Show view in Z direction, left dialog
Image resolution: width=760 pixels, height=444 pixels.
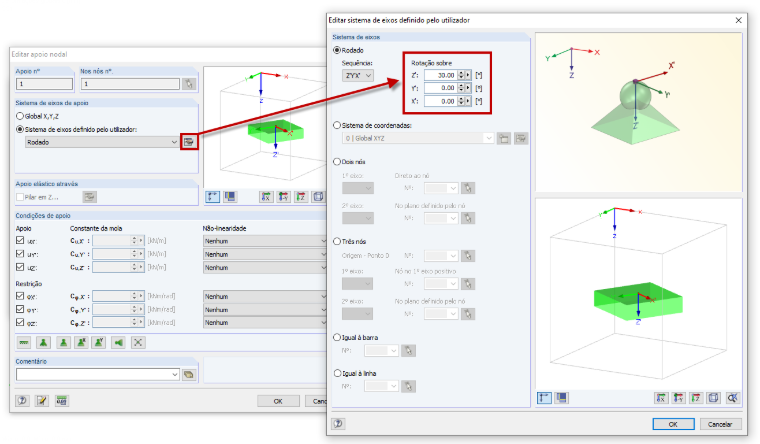(301, 197)
